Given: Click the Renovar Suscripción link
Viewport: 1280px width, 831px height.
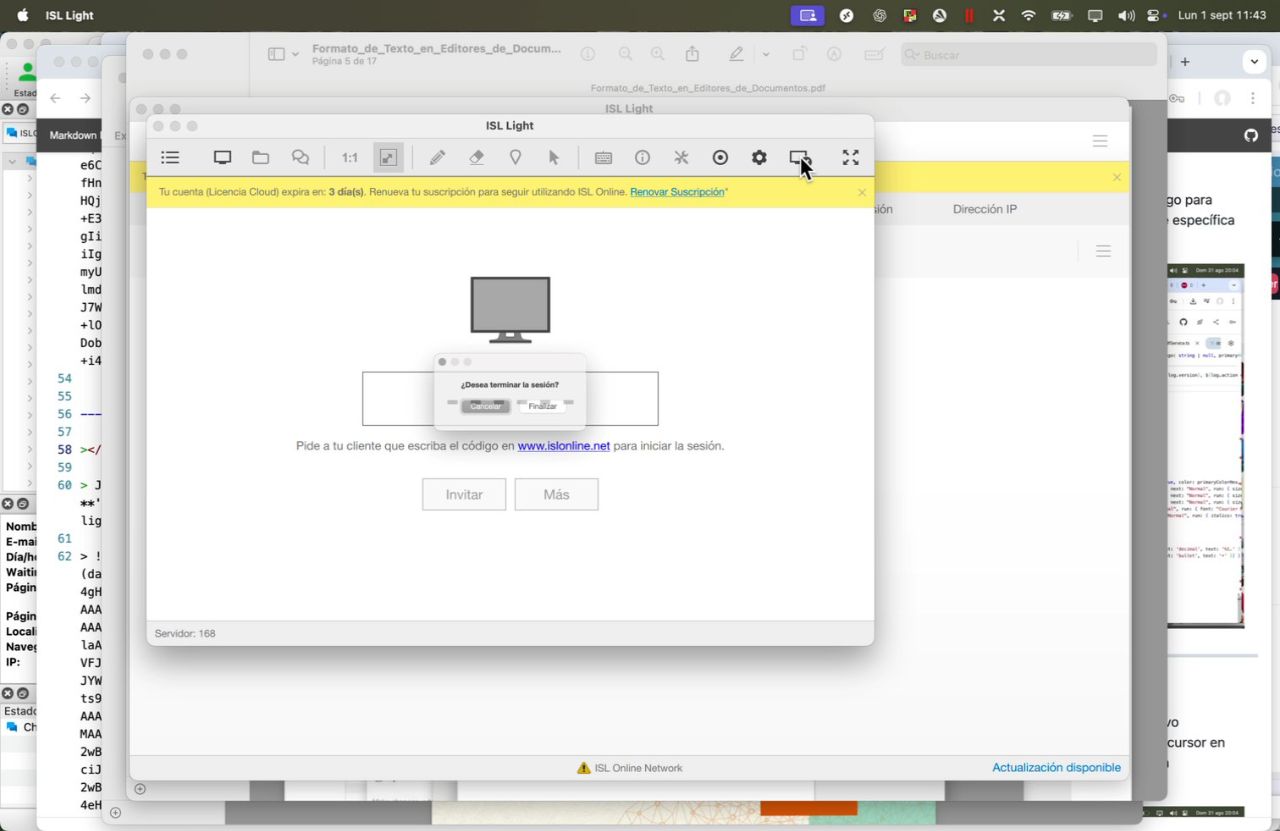Looking at the screenshot, I should coord(677,192).
